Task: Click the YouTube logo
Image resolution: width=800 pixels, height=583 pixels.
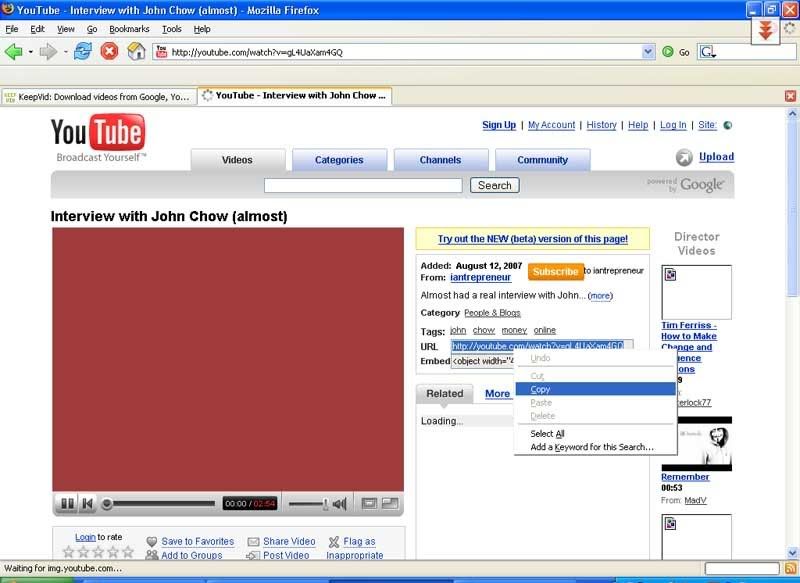Action: pyautogui.click(x=98, y=133)
